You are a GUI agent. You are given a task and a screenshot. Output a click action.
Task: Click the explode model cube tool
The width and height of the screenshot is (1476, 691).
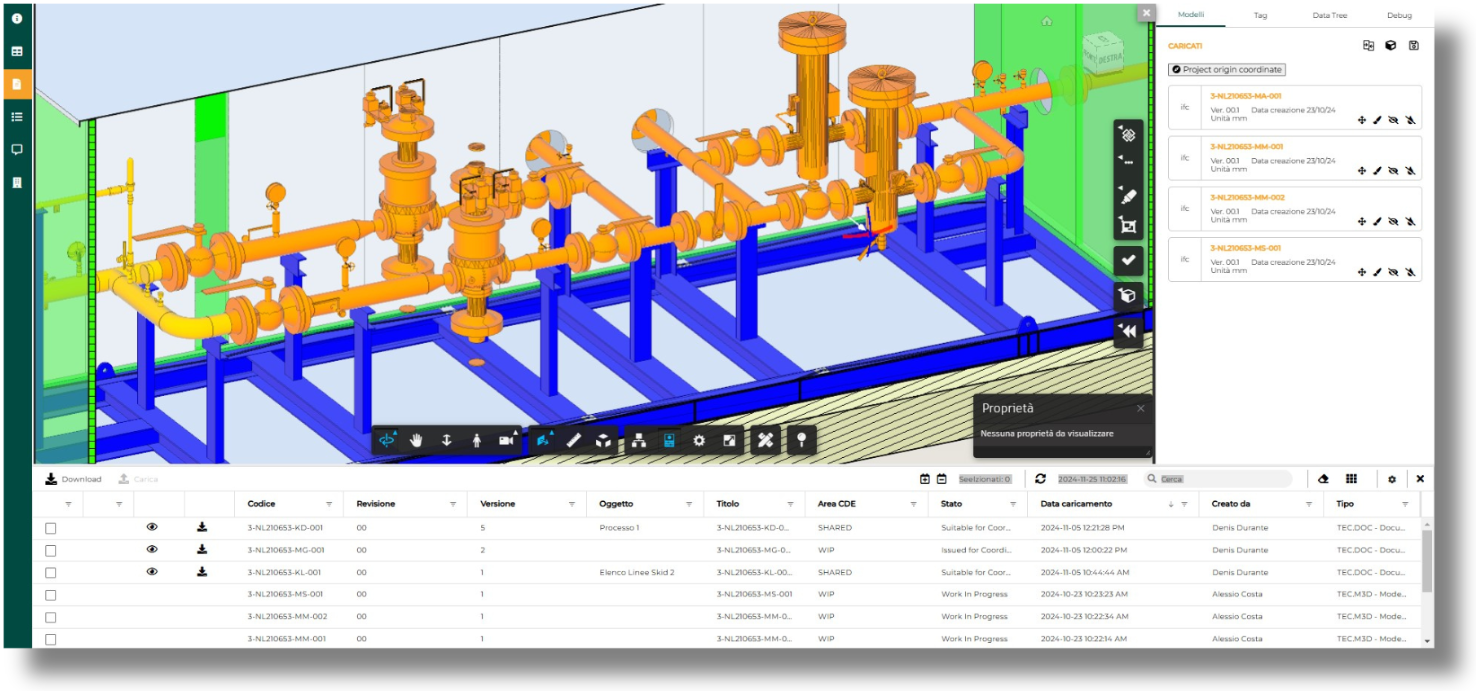pos(604,440)
